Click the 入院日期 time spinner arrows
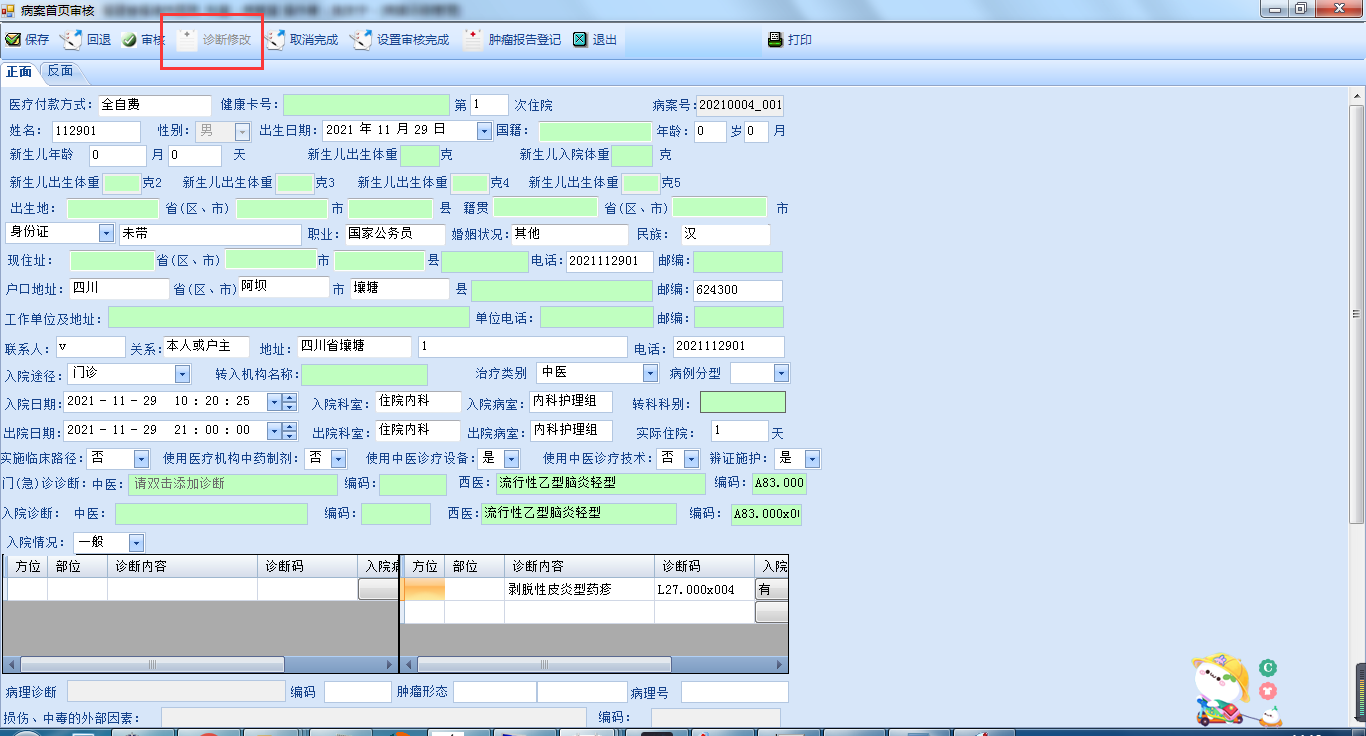1366x736 pixels. [290, 402]
